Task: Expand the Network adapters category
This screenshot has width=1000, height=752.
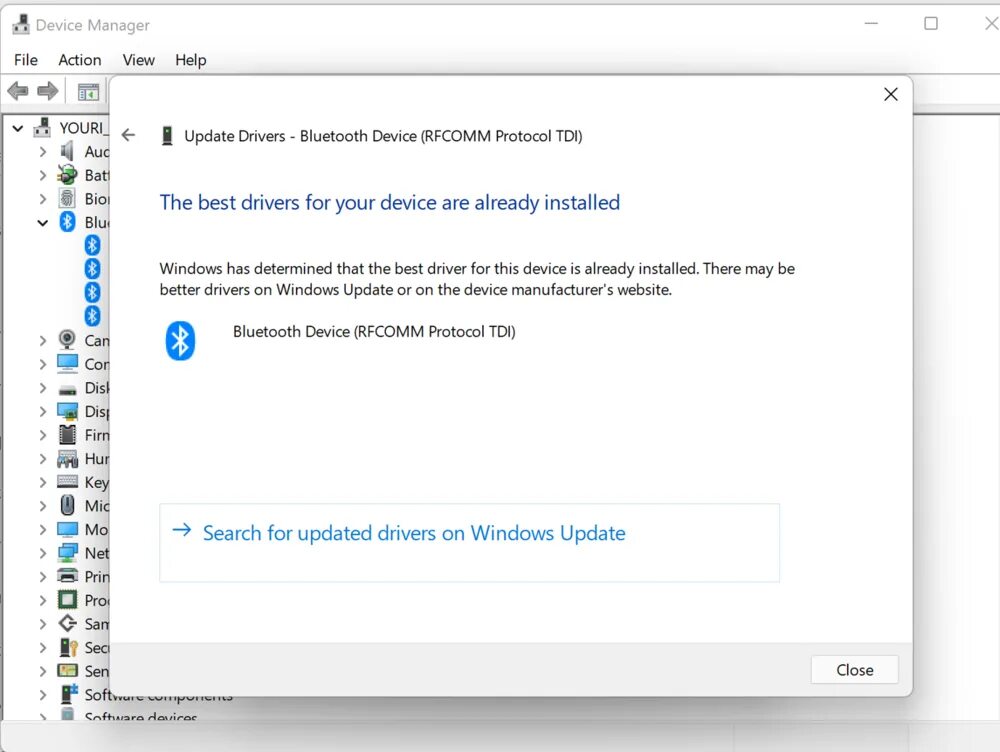Action: pyautogui.click(x=43, y=553)
